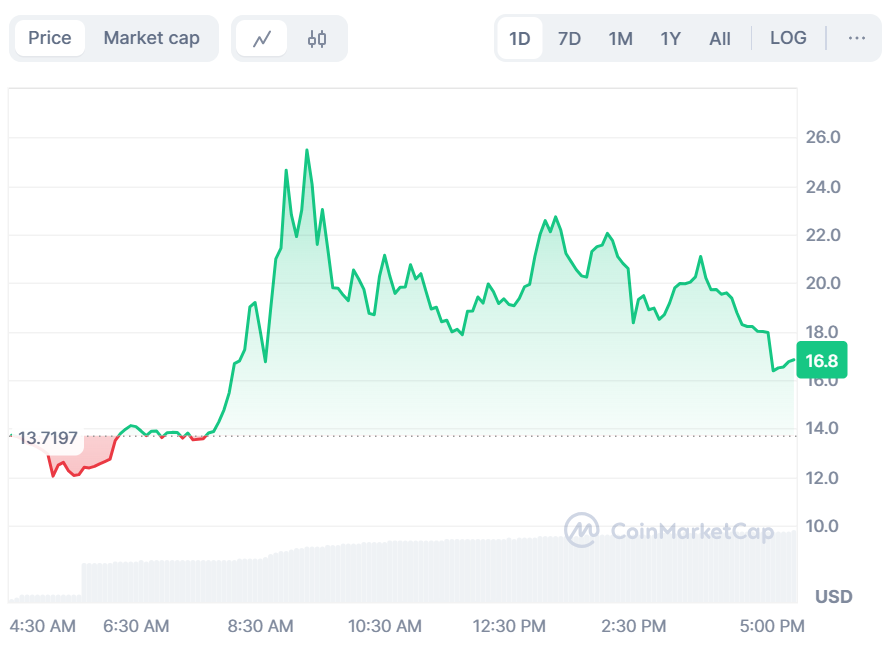
Task: Select the Market cap tab
Action: click(x=152, y=38)
